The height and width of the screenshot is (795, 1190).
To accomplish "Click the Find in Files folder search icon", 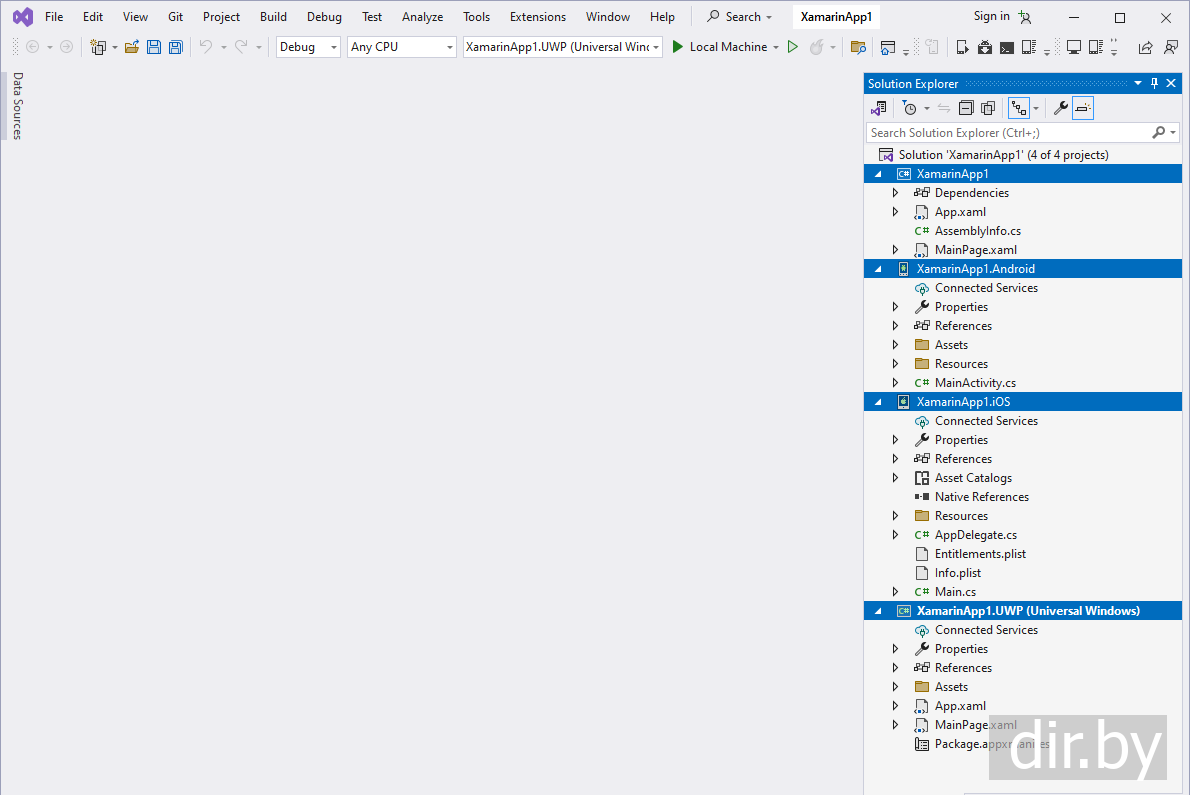I will pos(858,47).
